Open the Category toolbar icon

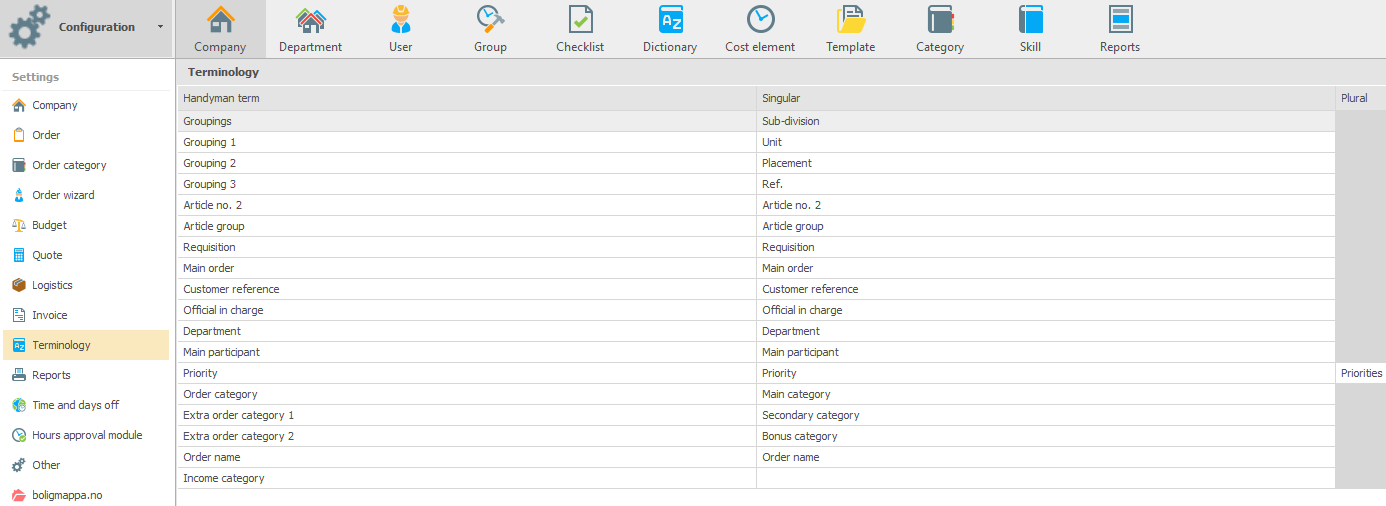click(940, 29)
